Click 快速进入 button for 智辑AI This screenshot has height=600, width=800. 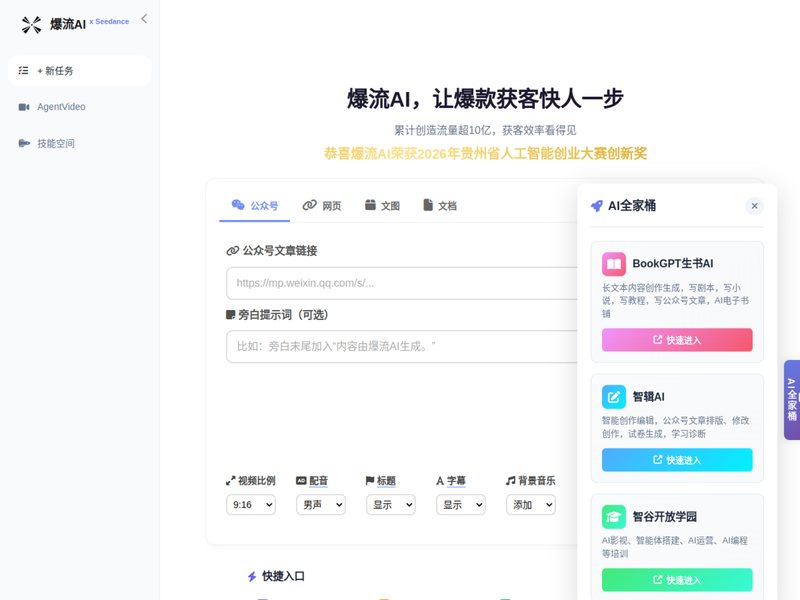[677, 460]
